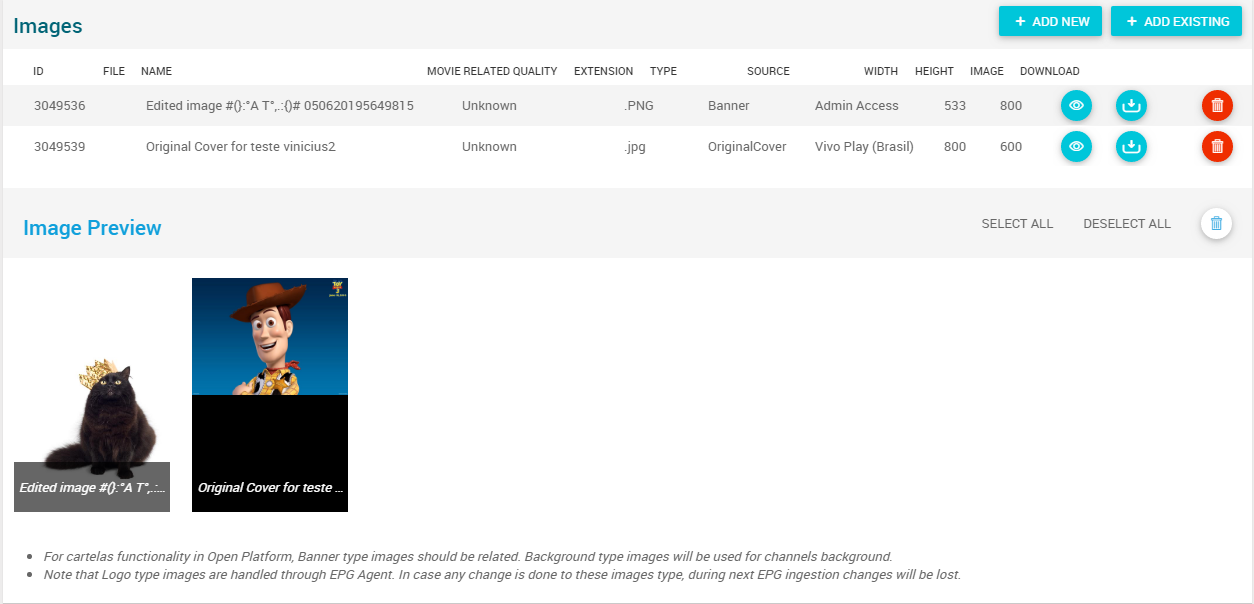This screenshot has height=604, width=1254.
Task: Select the Original Cover for teste vinicius2 row
Action: [x=240, y=147]
